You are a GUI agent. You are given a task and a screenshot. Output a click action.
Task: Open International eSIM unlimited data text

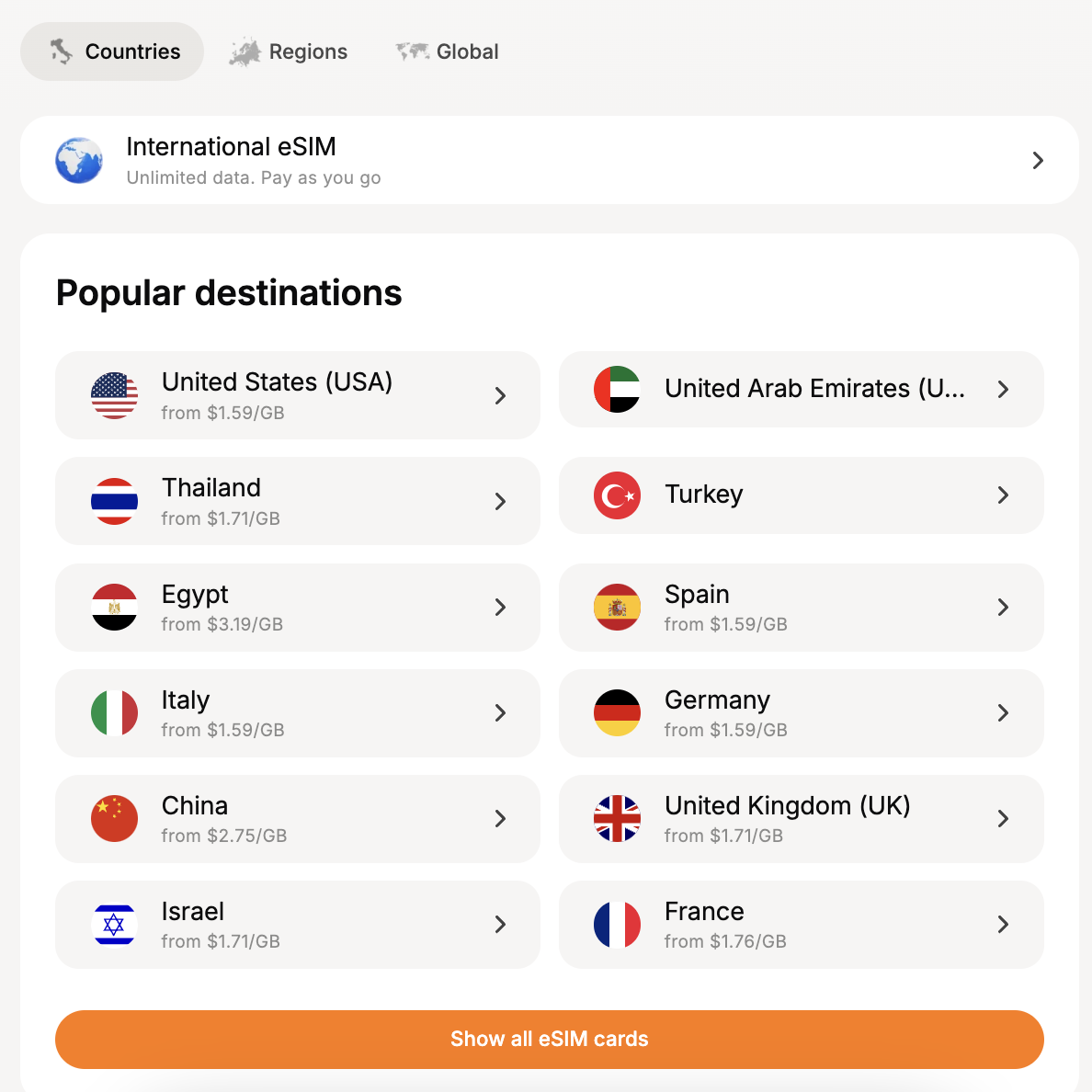coord(254,177)
